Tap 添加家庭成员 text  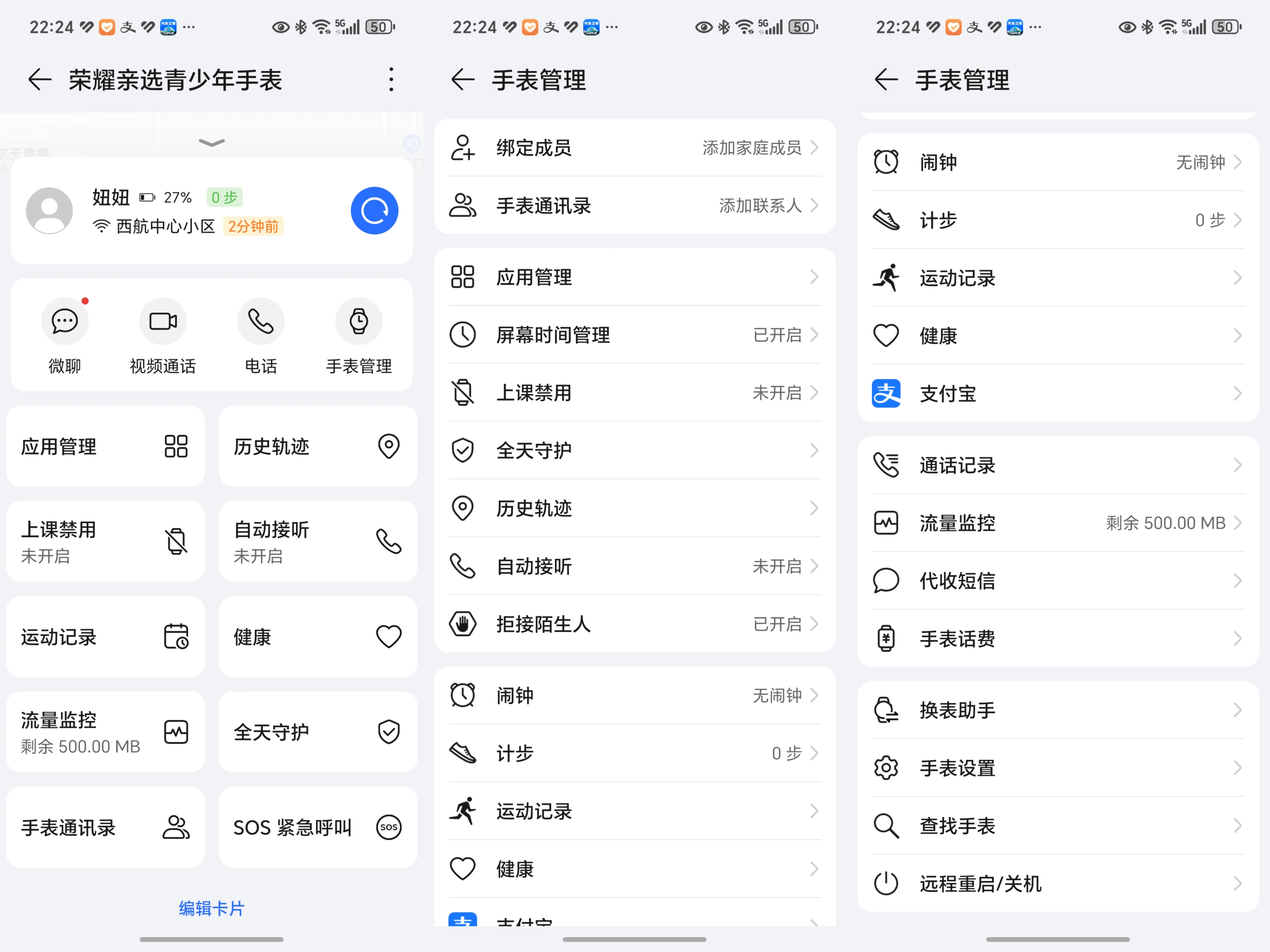pos(752,147)
